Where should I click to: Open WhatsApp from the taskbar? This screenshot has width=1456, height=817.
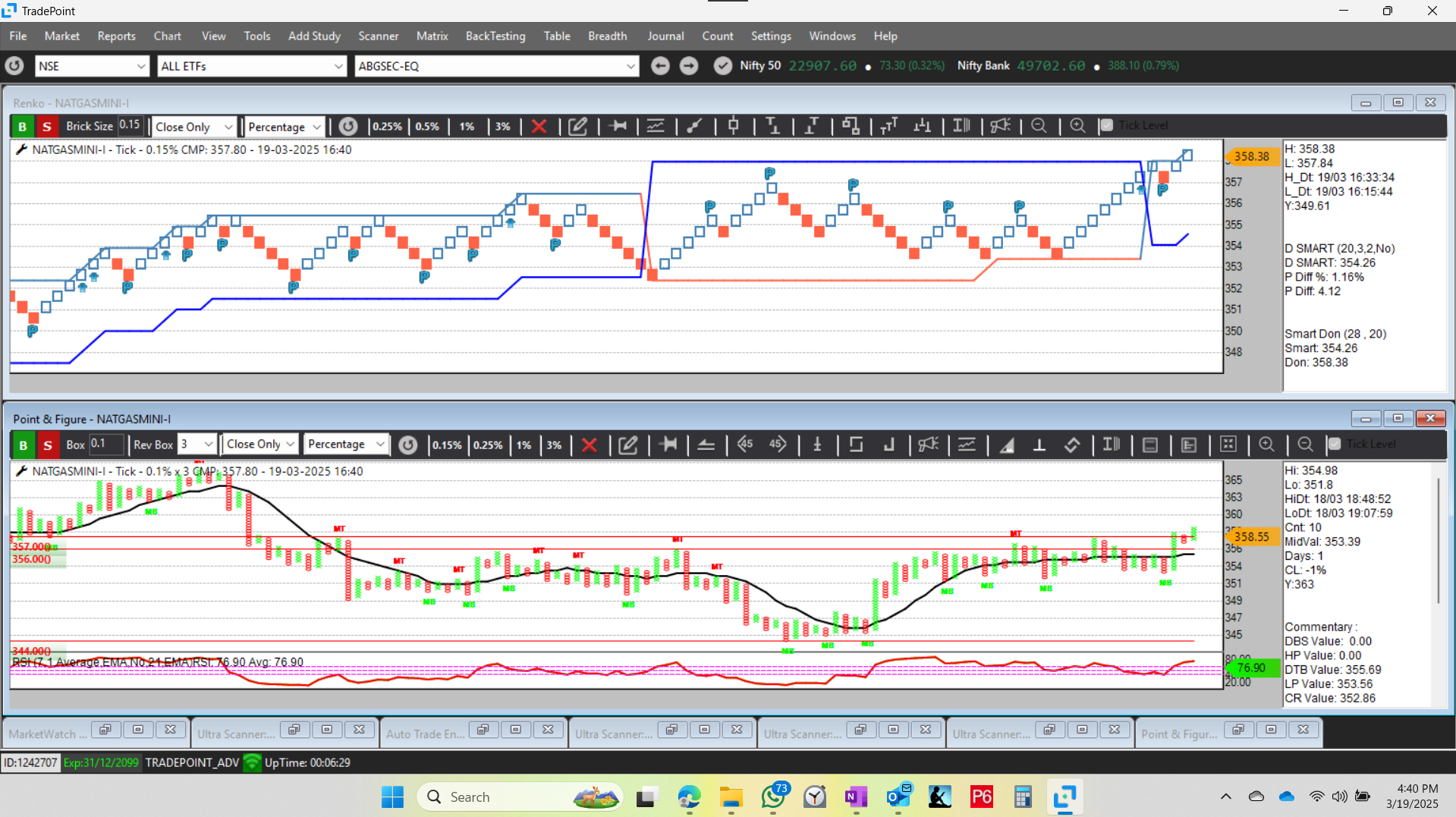click(774, 797)
